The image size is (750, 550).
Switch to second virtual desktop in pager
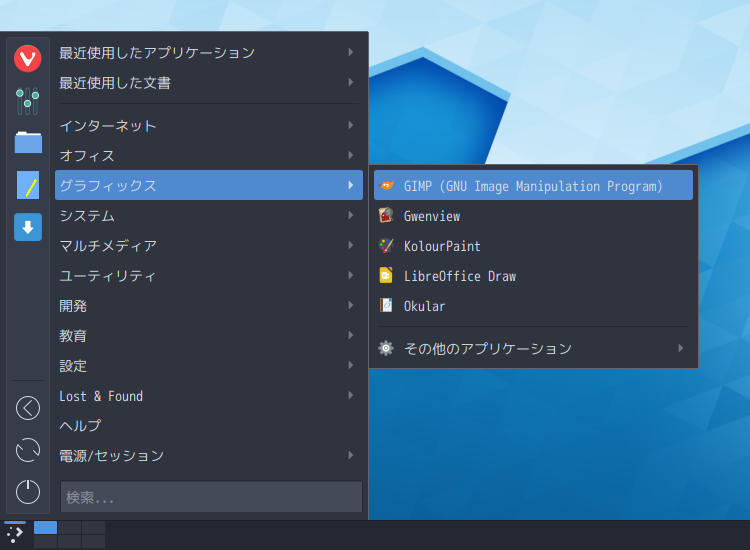point(69,528)
